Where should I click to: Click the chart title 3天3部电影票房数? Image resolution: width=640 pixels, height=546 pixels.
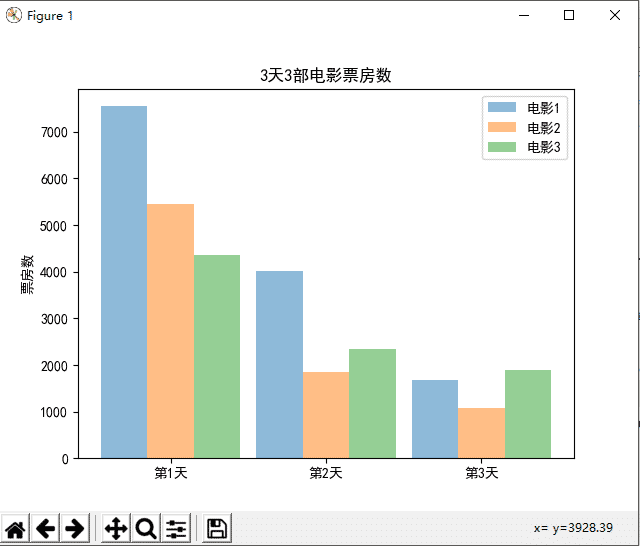coord(326,75)
